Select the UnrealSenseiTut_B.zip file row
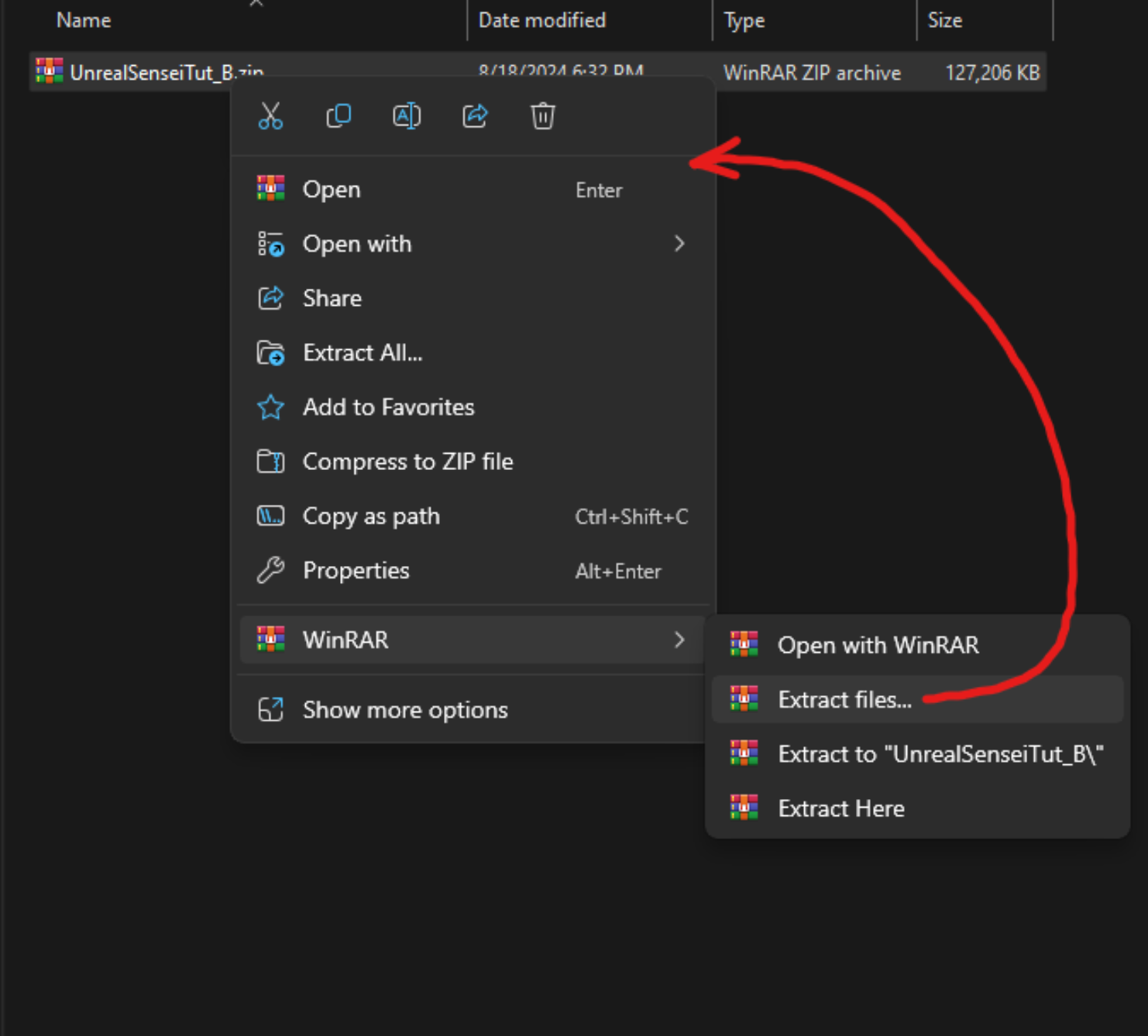Image resolution: width=1148 pixels, height=1036 pixels. click(155, 72)
